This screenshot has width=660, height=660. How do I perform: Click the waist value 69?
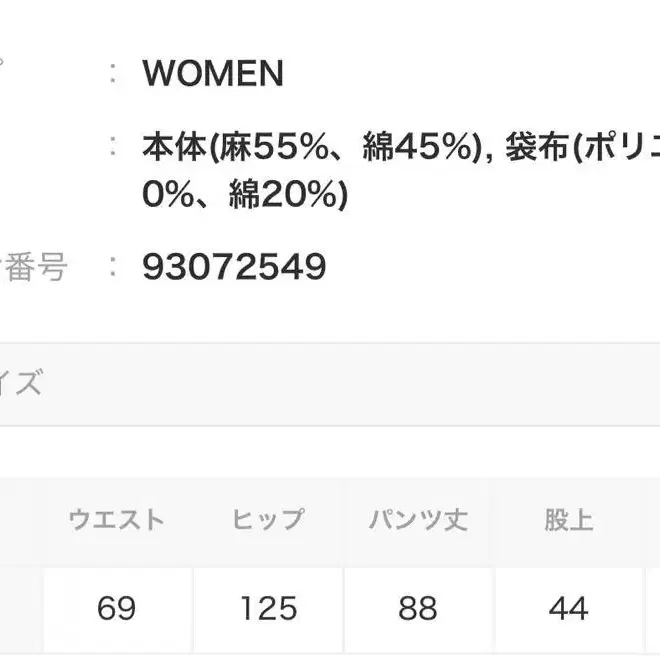(x=116, y=608)
